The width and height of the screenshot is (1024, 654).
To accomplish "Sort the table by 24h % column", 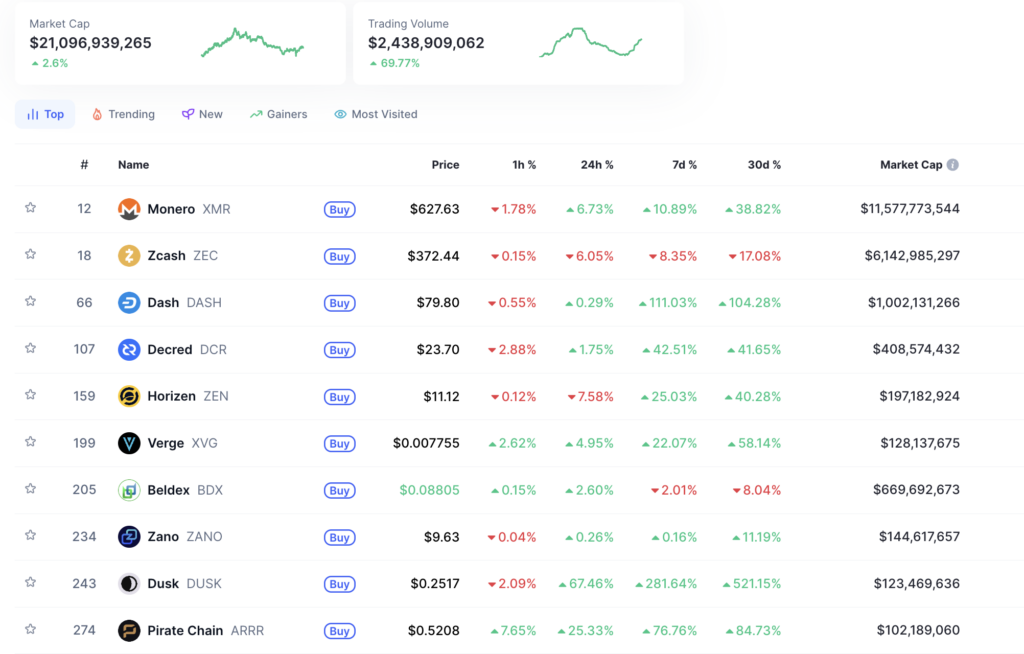I will tap(597, 165).
